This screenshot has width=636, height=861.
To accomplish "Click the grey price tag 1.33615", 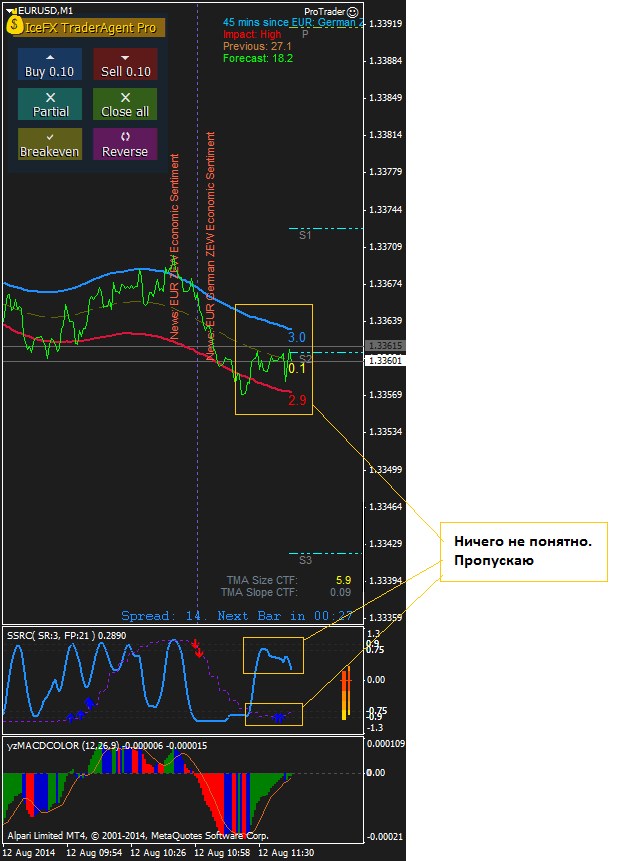I will click(x=385, y=345).
